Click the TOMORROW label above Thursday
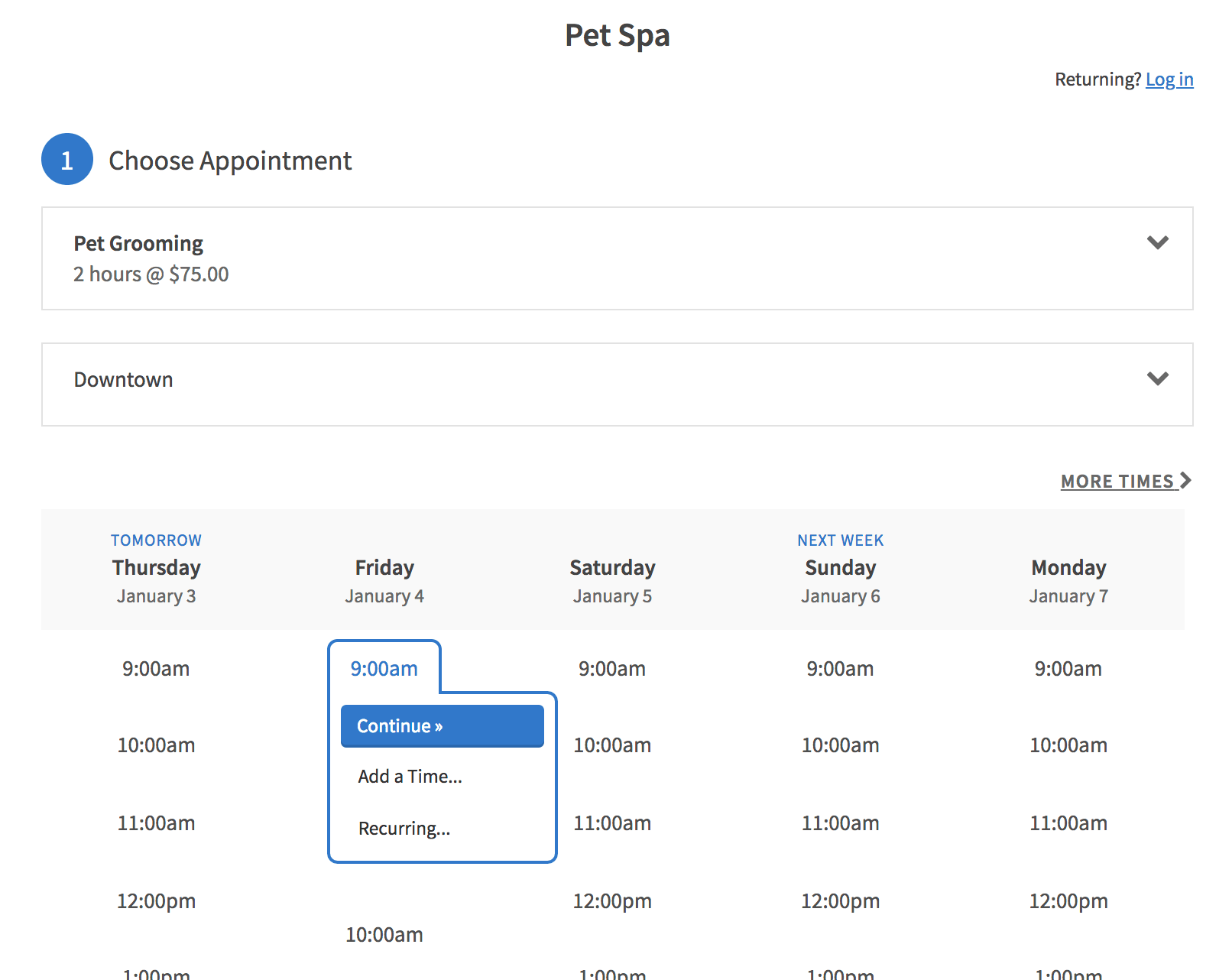 pyautogui.click(x=156, y=540)
